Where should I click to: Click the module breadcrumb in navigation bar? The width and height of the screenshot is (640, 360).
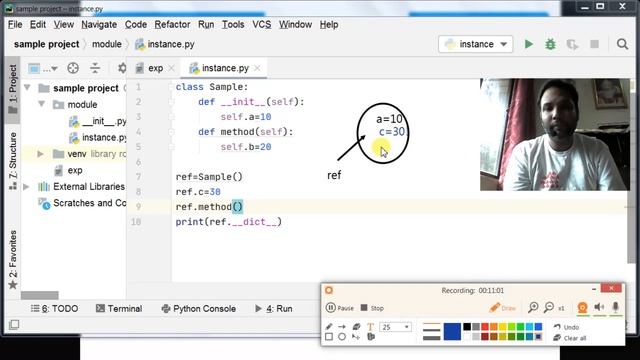point(107,44)
